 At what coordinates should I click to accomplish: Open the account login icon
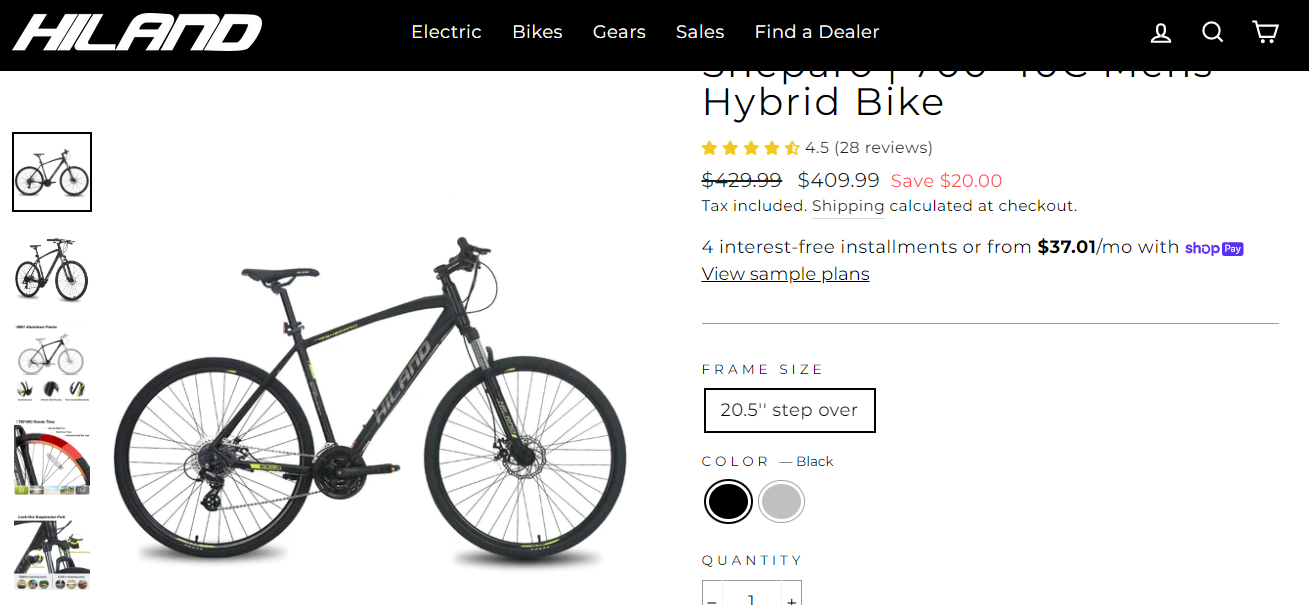(x=1161, y=33)
